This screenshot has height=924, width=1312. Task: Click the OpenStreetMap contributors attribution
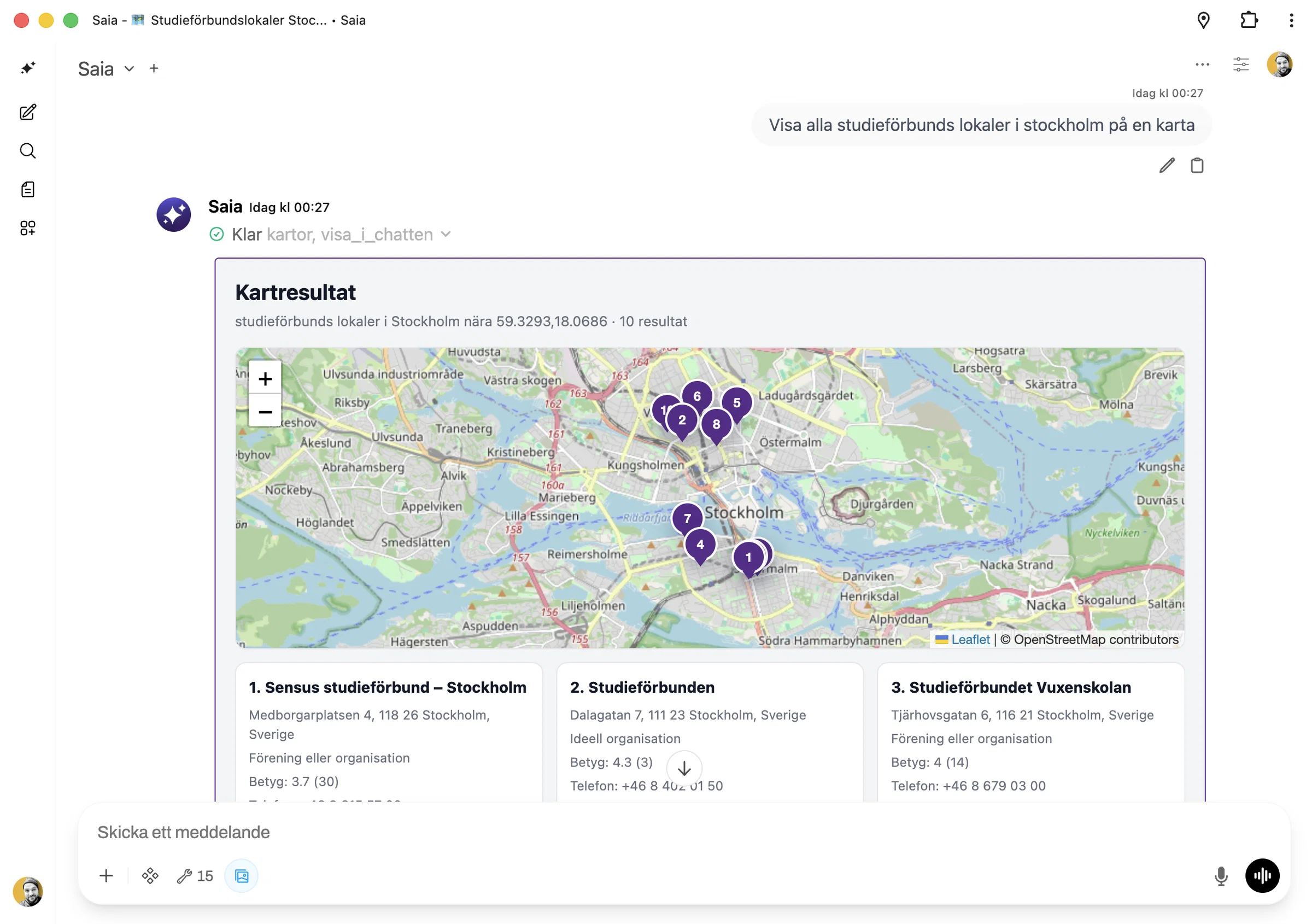(x=1090, y=640)
